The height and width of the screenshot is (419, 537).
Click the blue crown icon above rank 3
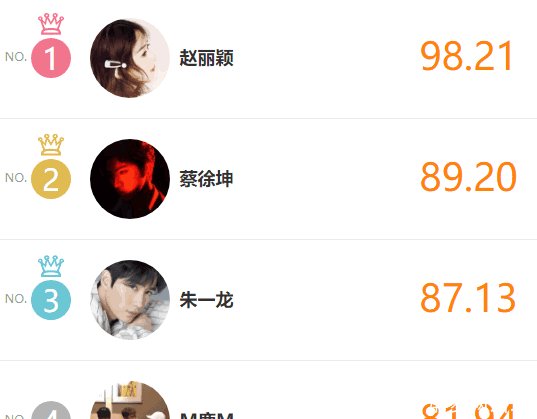(x=51, y=266)
